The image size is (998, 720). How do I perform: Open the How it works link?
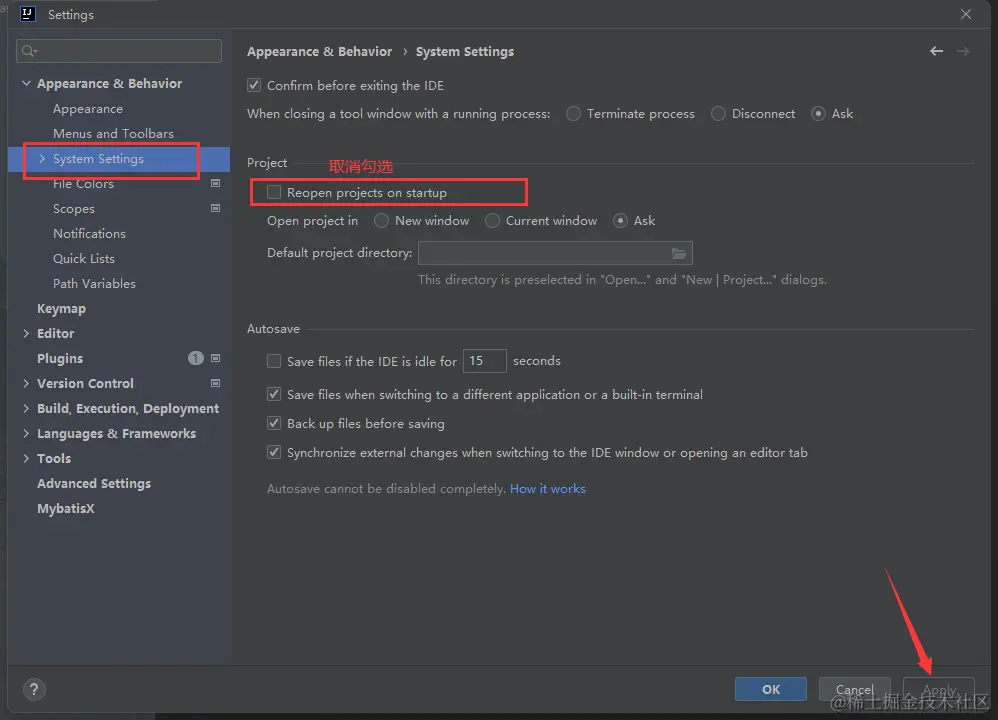(x=547, y=489)
